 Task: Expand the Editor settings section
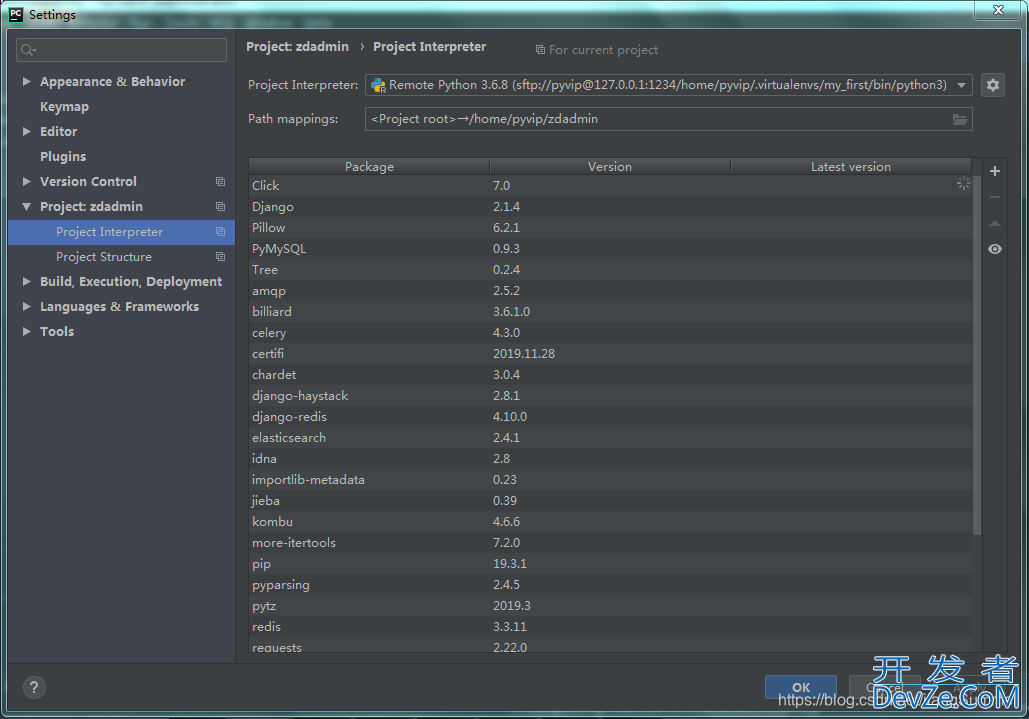pyautogui.click(x=27, y=131)
